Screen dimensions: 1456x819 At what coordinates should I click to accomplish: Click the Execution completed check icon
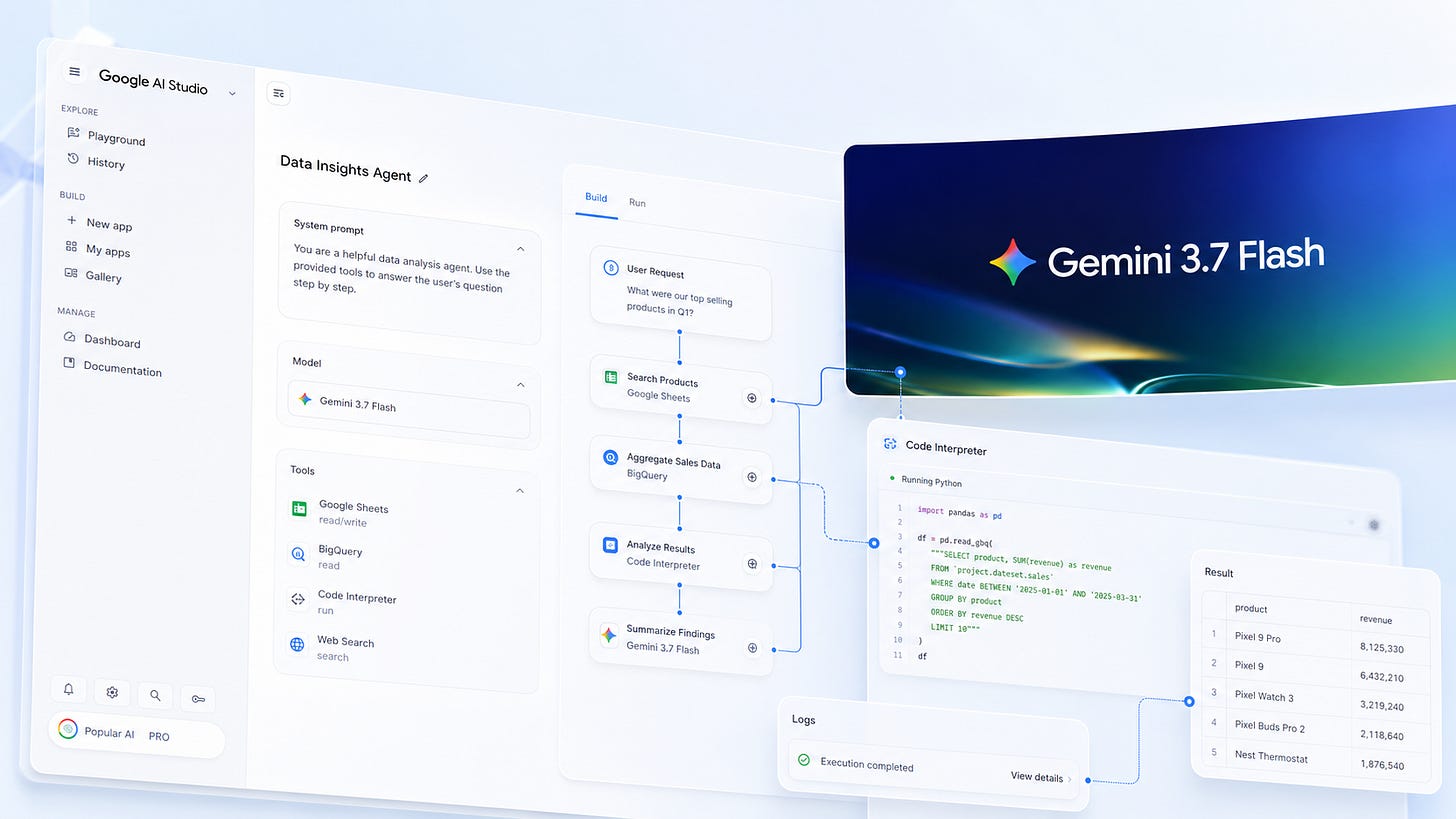coord(803,760)
